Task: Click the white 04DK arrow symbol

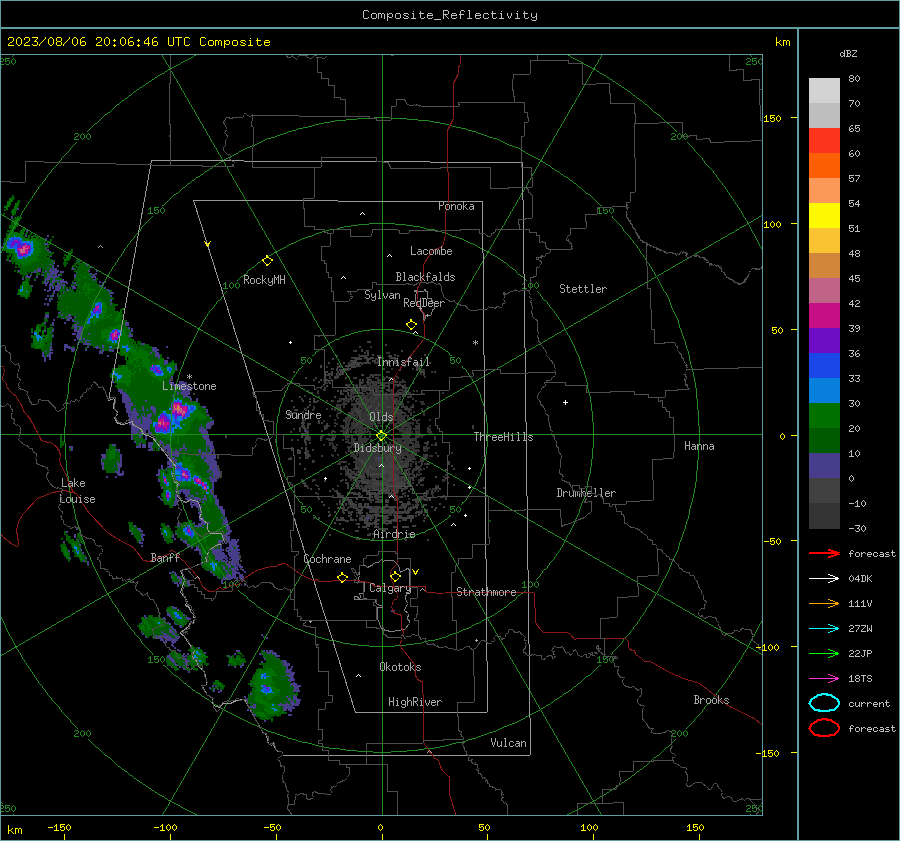Action: [x=824, y=578]
